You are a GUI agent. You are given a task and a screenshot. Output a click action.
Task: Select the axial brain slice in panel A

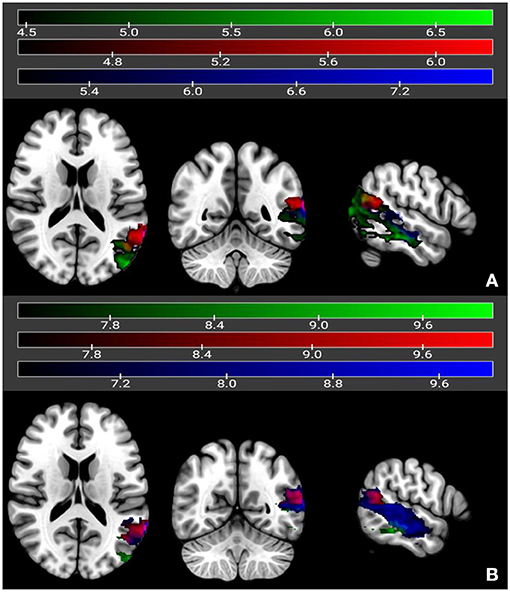point(77,196)
